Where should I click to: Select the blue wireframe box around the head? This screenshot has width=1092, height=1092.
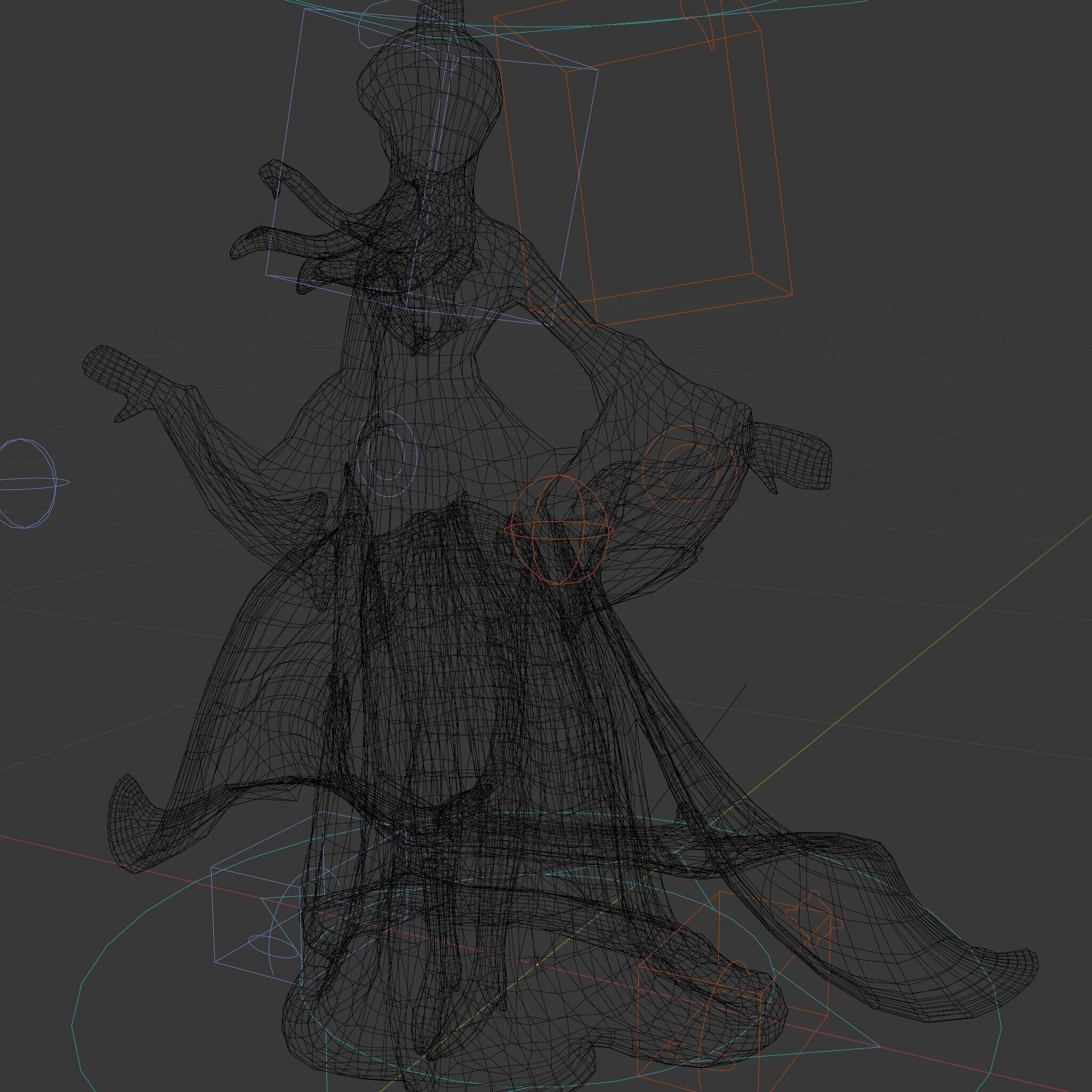[x=432, y=167]
